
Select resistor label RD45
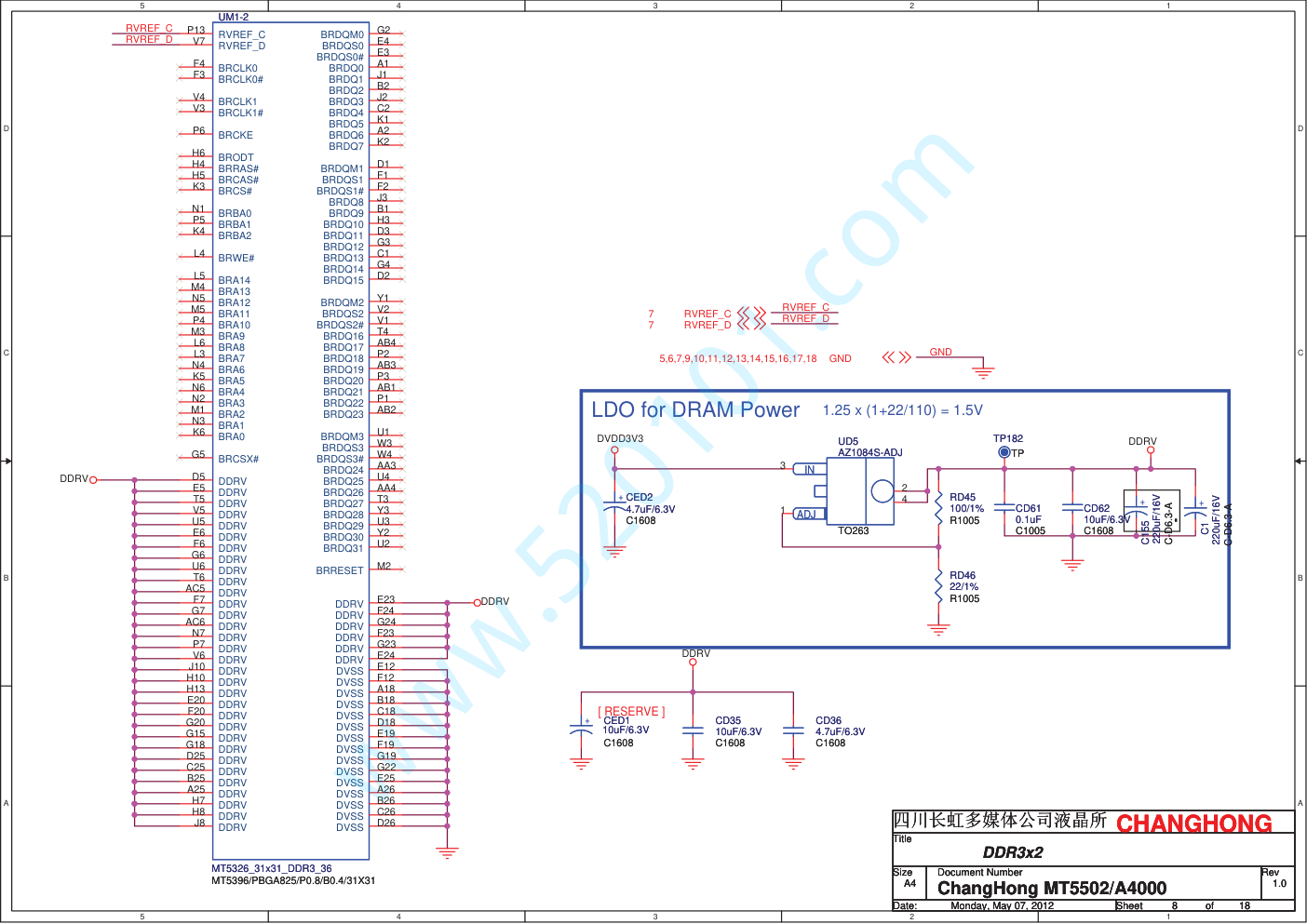tap(963, 498)
